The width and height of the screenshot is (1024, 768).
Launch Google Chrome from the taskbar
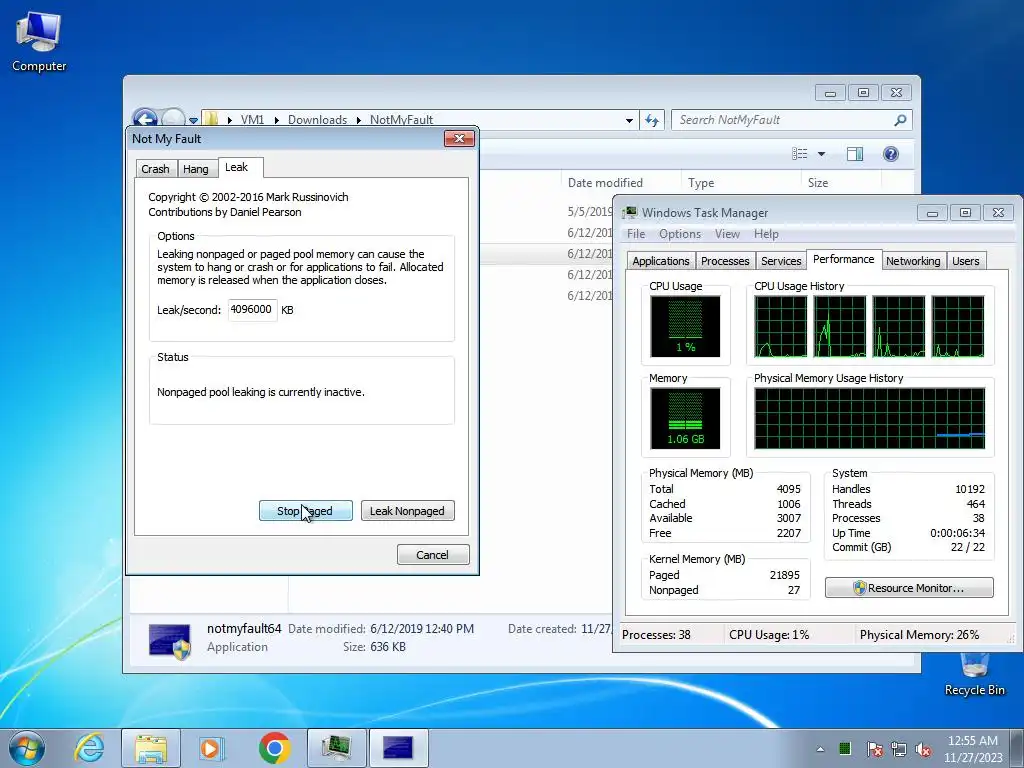tap(274, 748)
